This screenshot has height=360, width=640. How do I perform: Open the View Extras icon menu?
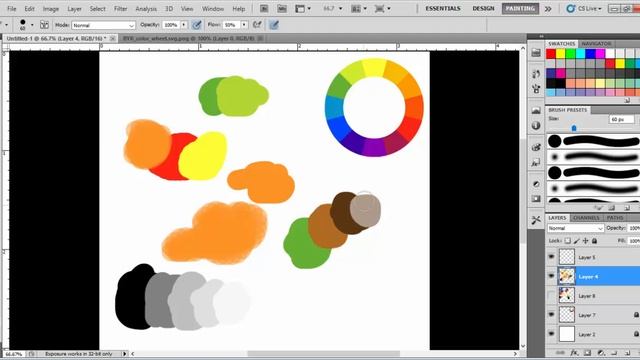(302, 9)
